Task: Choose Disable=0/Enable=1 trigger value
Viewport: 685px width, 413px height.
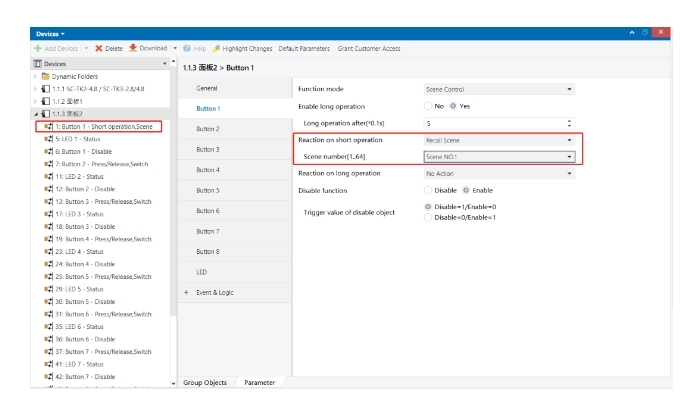Action: [x=429, y=217]
